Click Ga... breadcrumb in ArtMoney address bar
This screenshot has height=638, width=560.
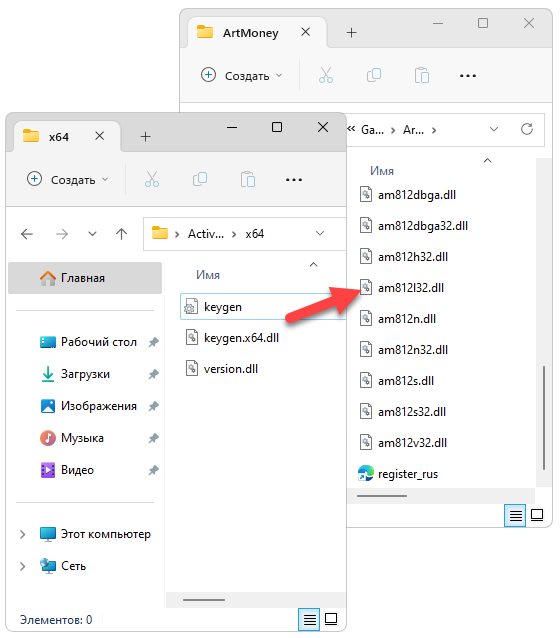pyautogui.click(x=372, y=130)
